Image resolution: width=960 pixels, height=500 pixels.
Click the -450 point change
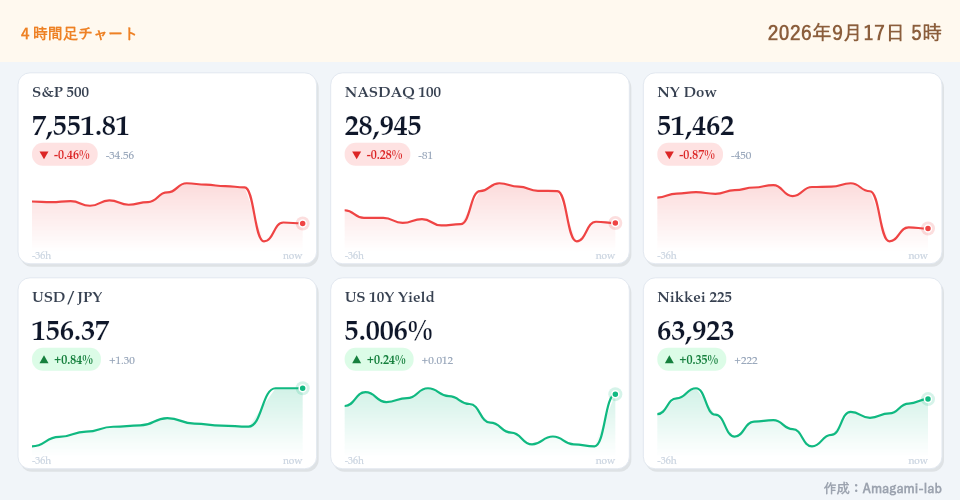(x=741, y=155)
